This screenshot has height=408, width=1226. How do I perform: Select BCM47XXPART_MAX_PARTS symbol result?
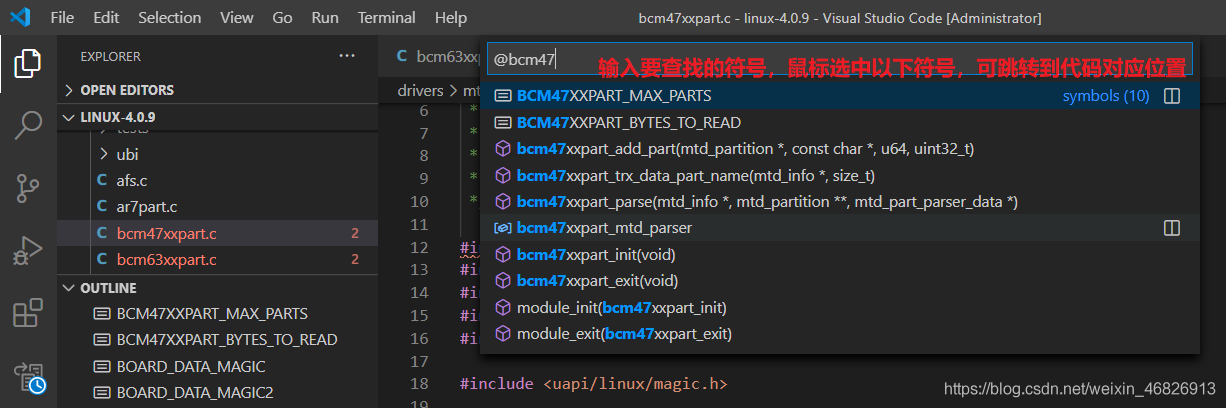pyautogui.click(x=840, y=96)
